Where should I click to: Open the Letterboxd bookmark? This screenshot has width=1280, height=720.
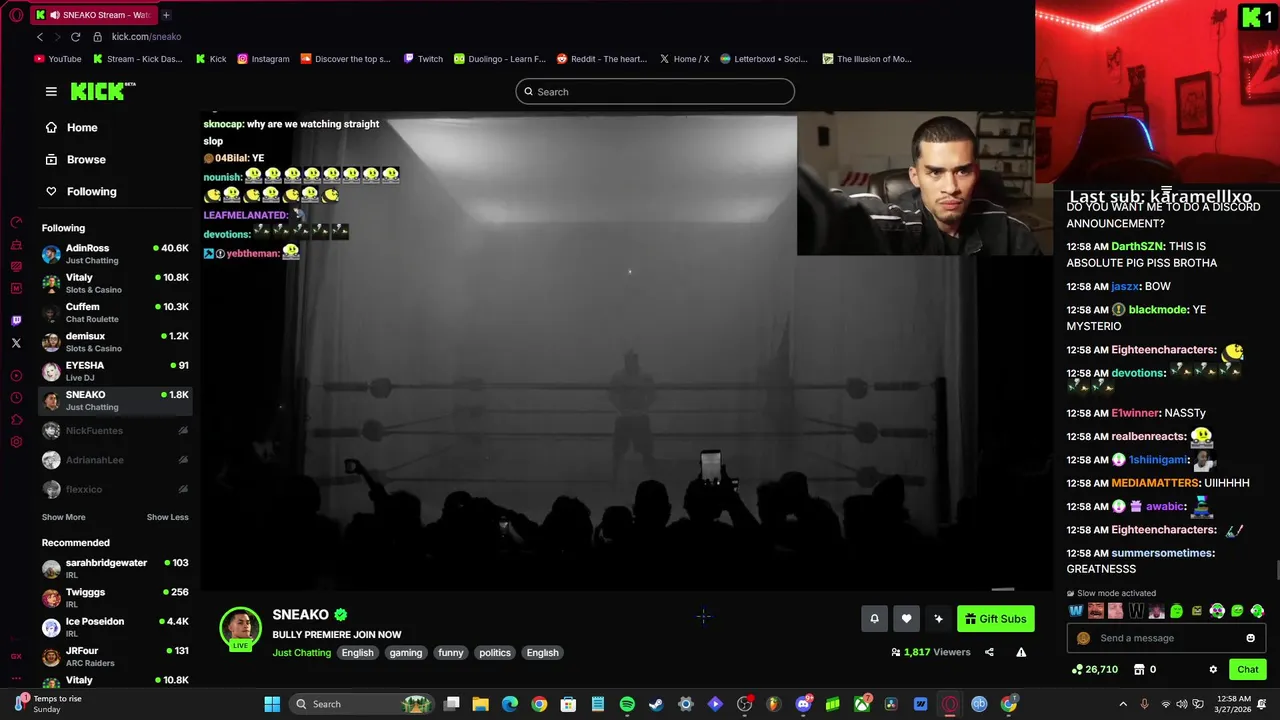[764, 59]
